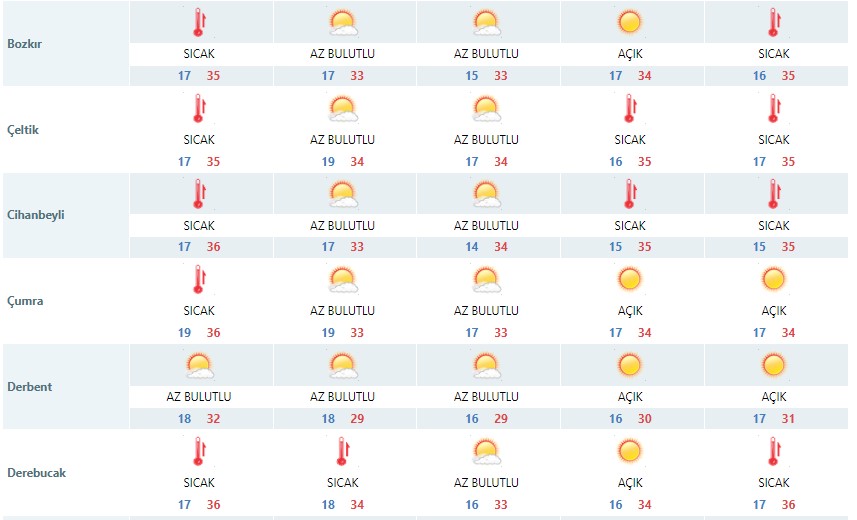Click Cihanbeyli's third-day partly cloudy icon

coord(486,194)
